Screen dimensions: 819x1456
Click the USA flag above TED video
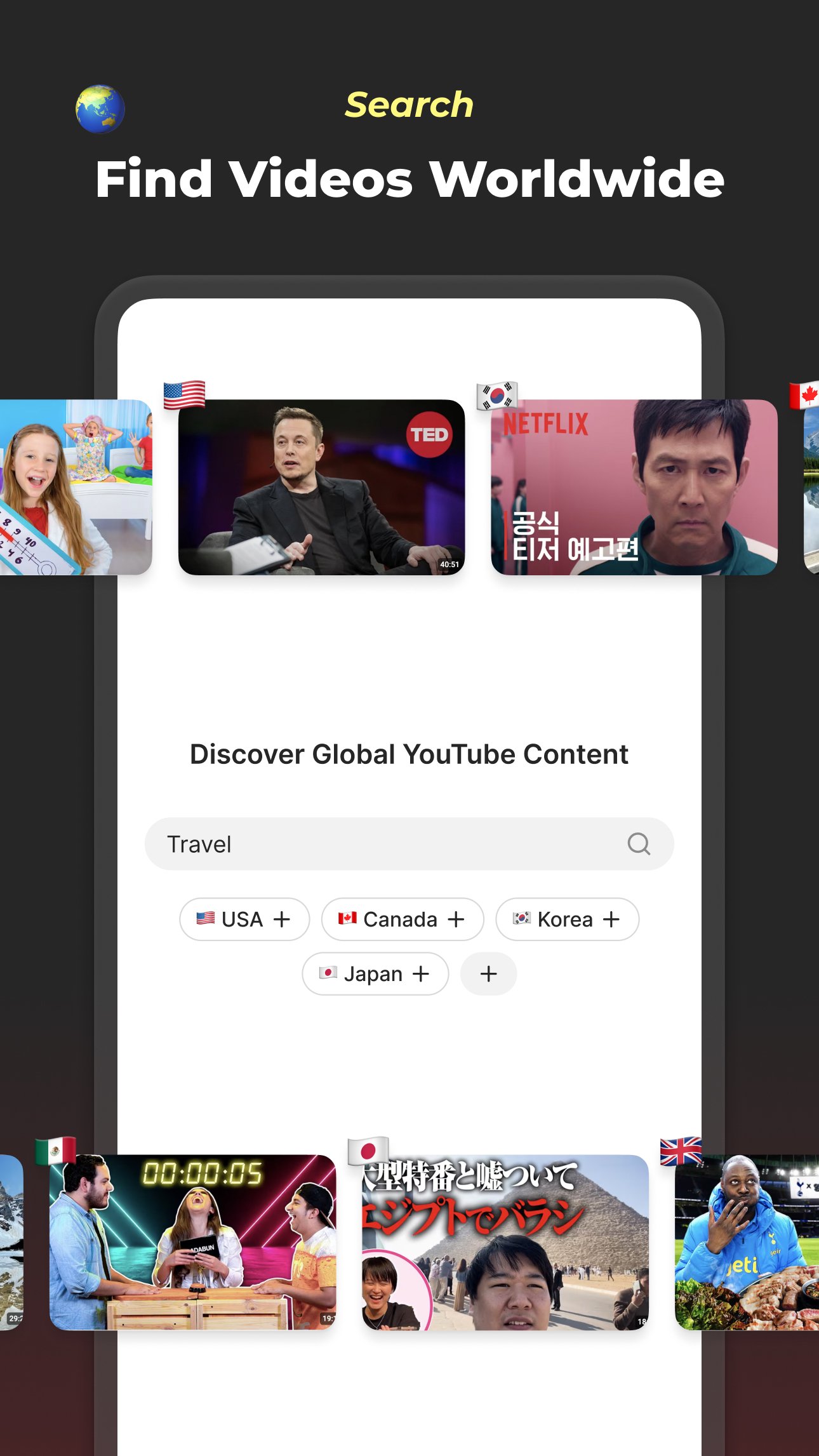pos(184,395)
